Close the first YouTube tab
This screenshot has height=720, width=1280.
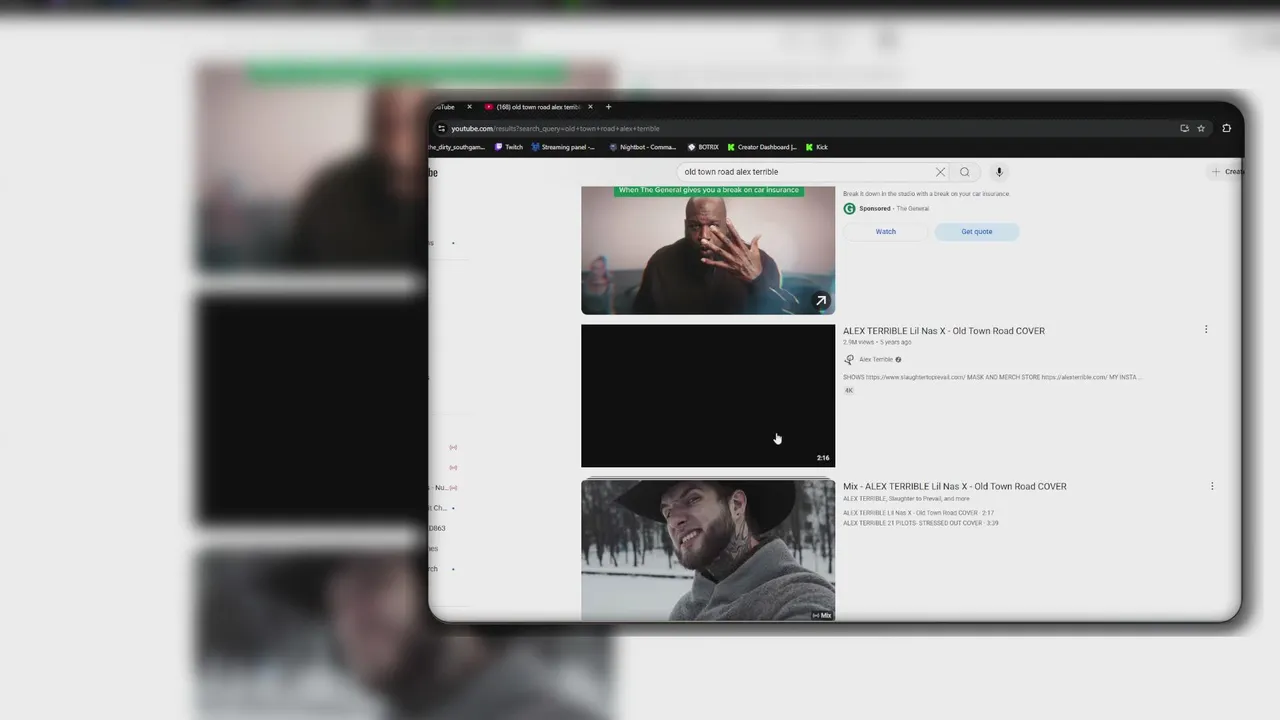pos(469,107)
